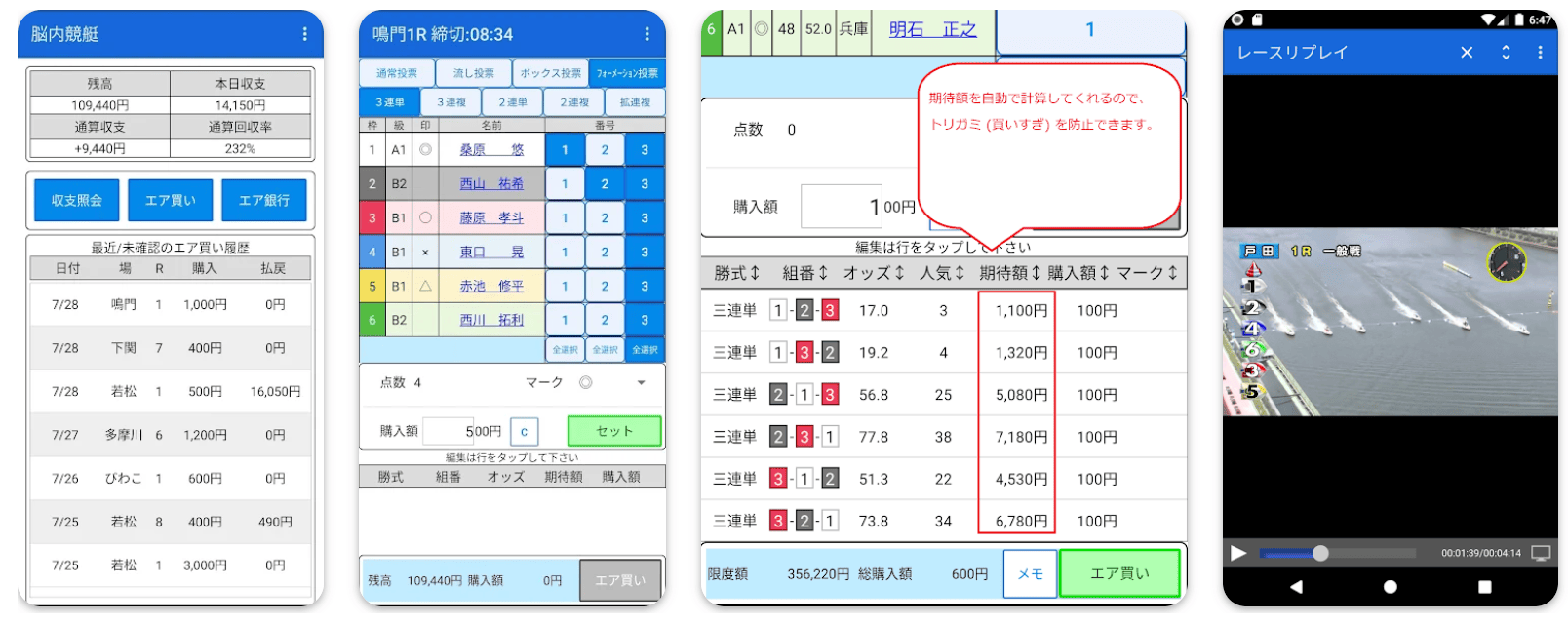Open racer link 西川 拓利

[491, 320]
